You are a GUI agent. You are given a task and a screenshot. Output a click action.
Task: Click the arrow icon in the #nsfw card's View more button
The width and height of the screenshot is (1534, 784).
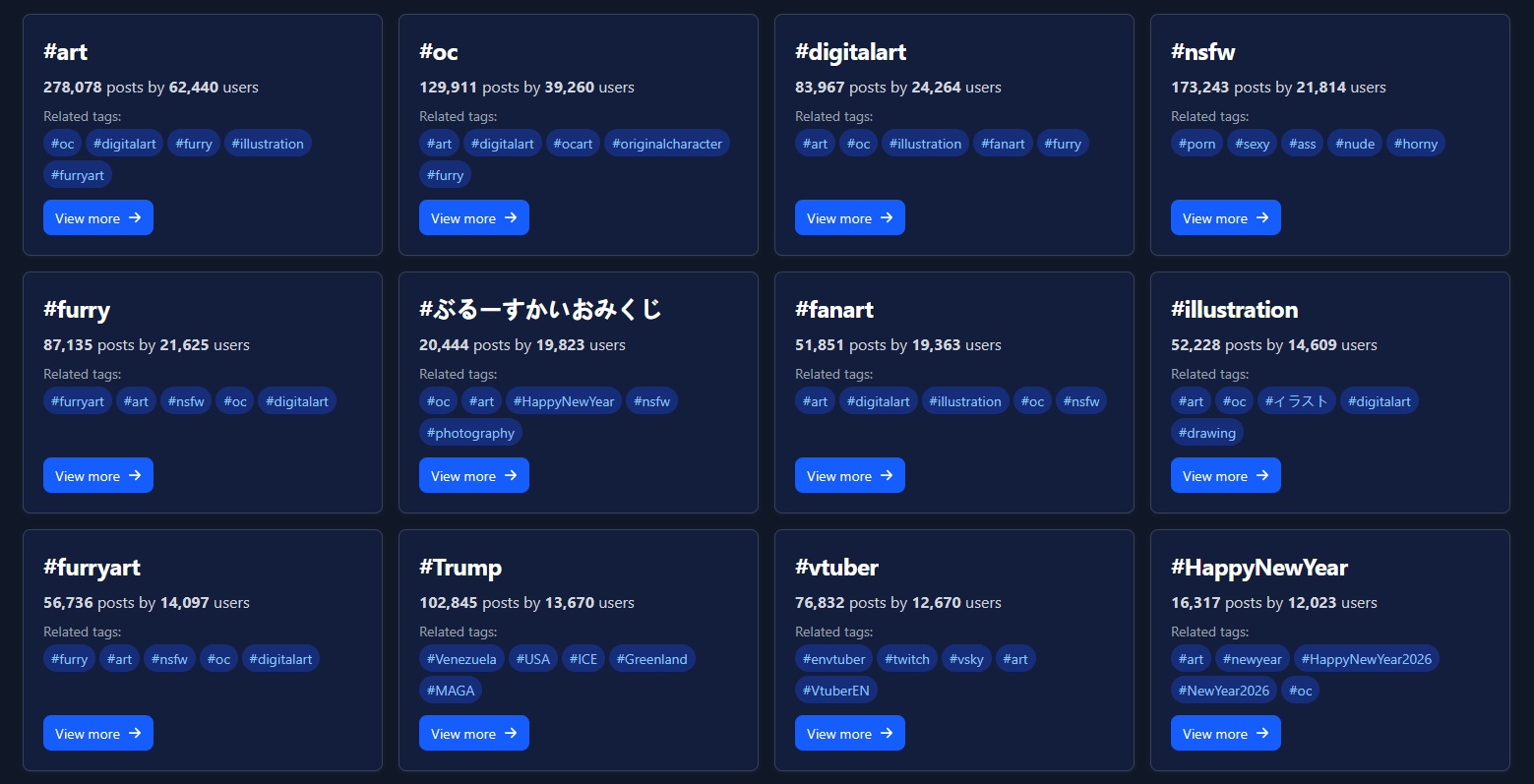(1262, 217)
